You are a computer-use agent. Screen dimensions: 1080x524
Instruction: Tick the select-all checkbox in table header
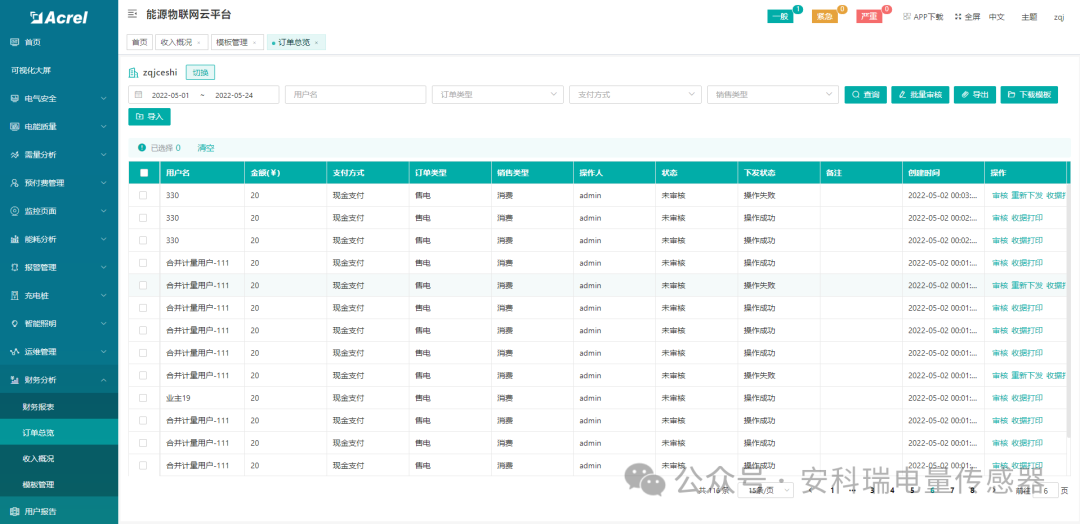point(144,173)
